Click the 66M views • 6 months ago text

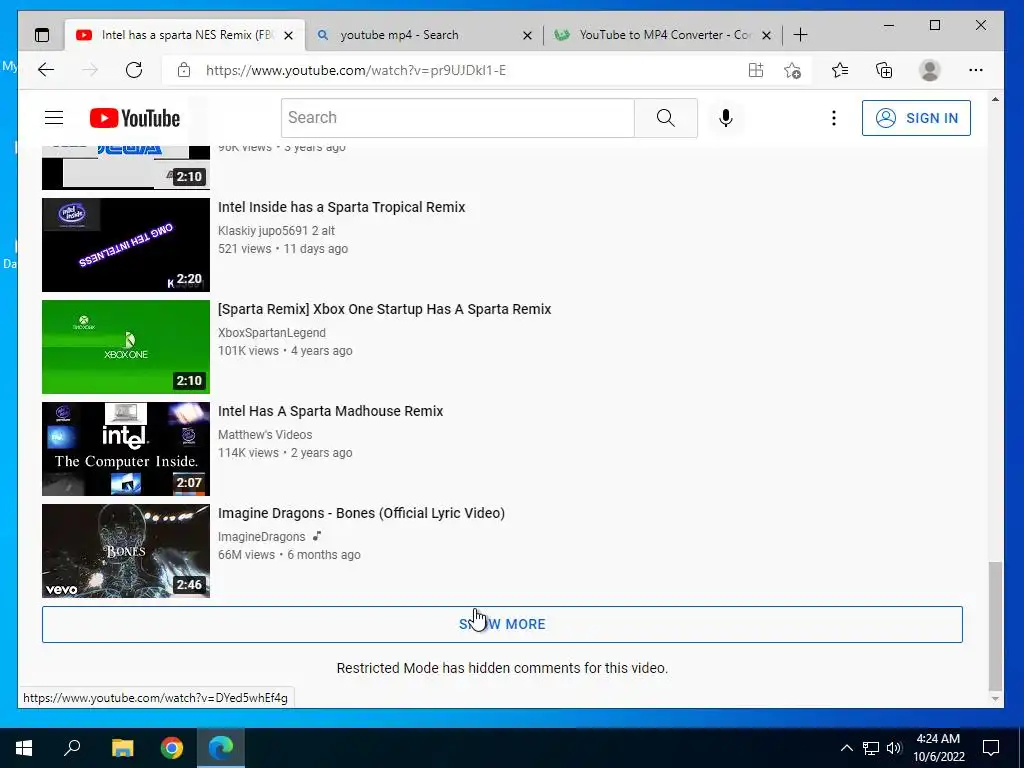[289, 554]
